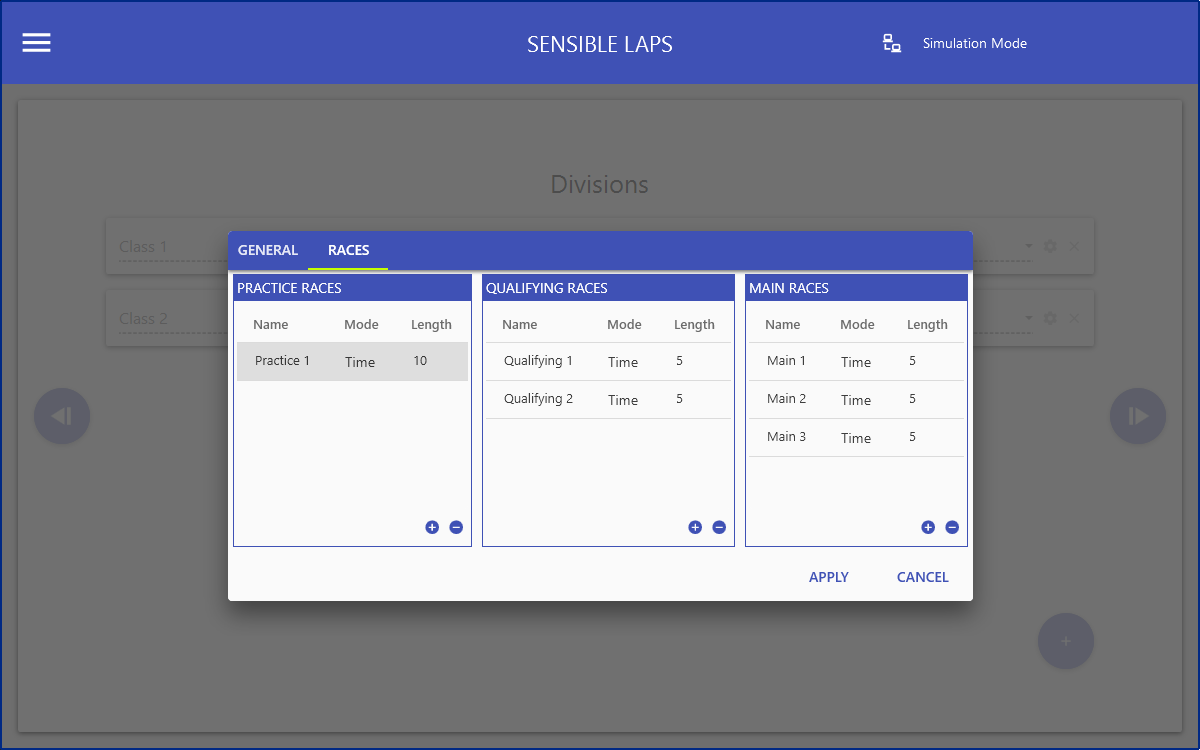Switch to the General tab
1200x750 pixels.
pos(268,250)
